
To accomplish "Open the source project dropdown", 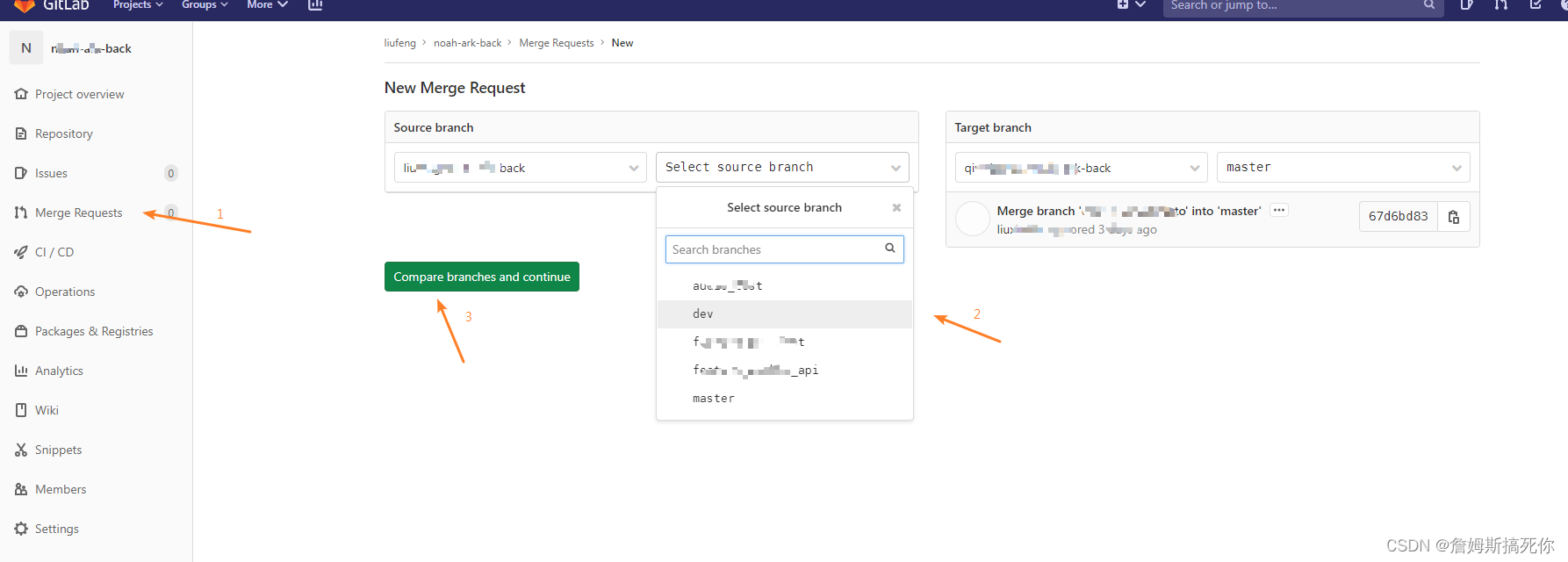I will [521, 168].
